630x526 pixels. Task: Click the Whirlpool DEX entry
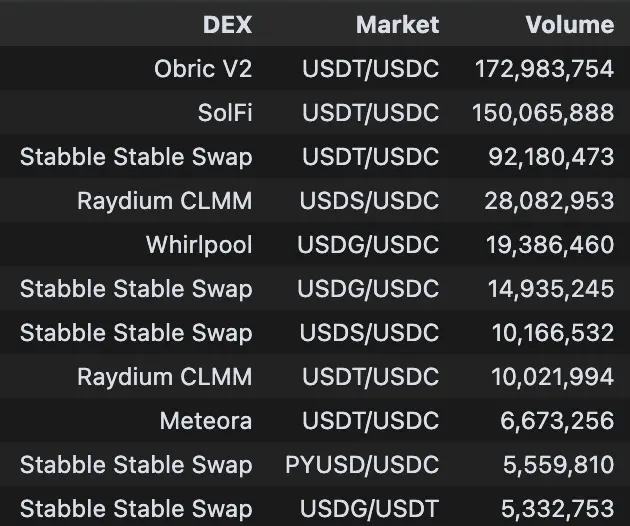199,245
